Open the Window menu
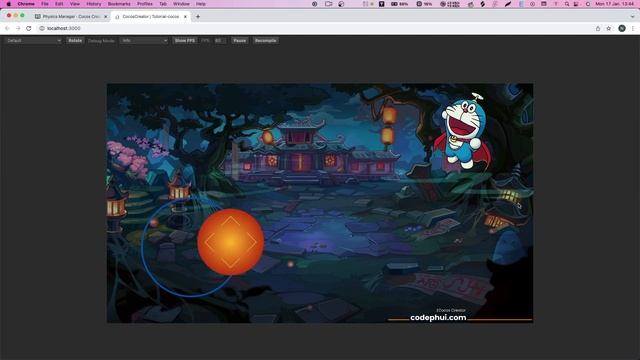 (x=181, y=4)
